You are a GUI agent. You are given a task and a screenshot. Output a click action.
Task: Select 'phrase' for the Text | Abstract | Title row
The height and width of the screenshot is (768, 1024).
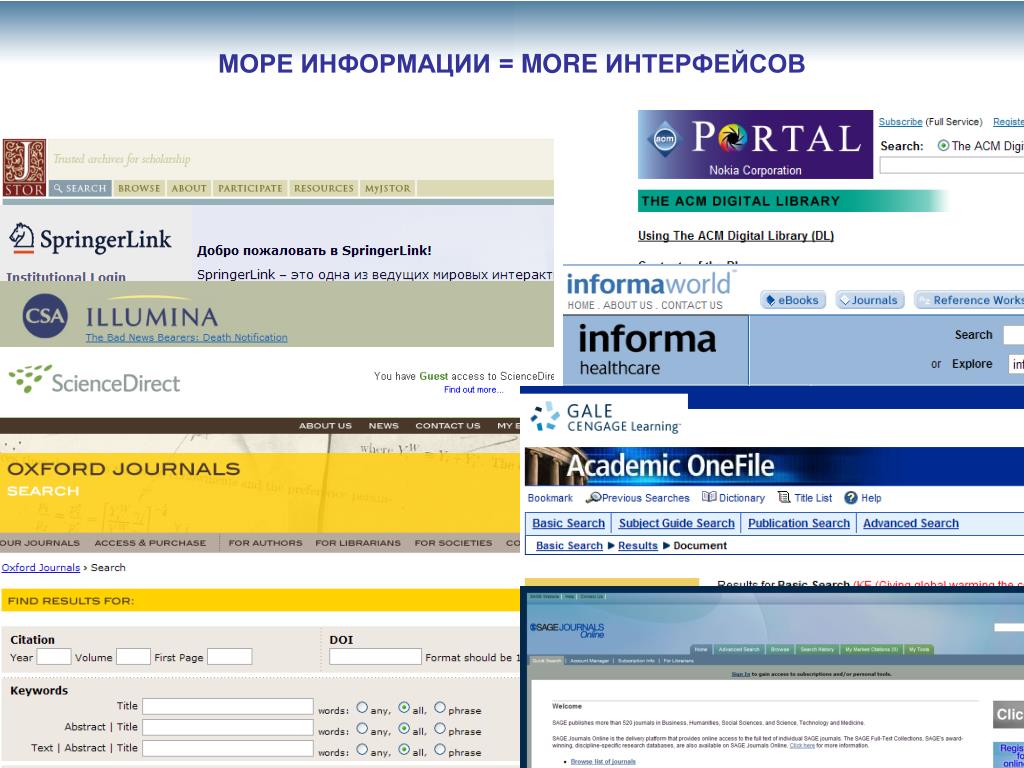(440, 750)
